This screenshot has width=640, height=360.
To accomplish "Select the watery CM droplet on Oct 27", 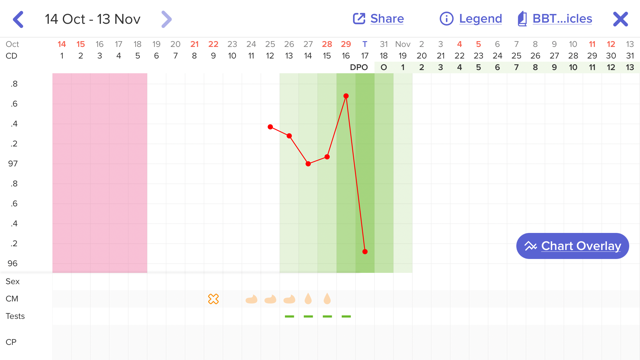I will point(308,299).
